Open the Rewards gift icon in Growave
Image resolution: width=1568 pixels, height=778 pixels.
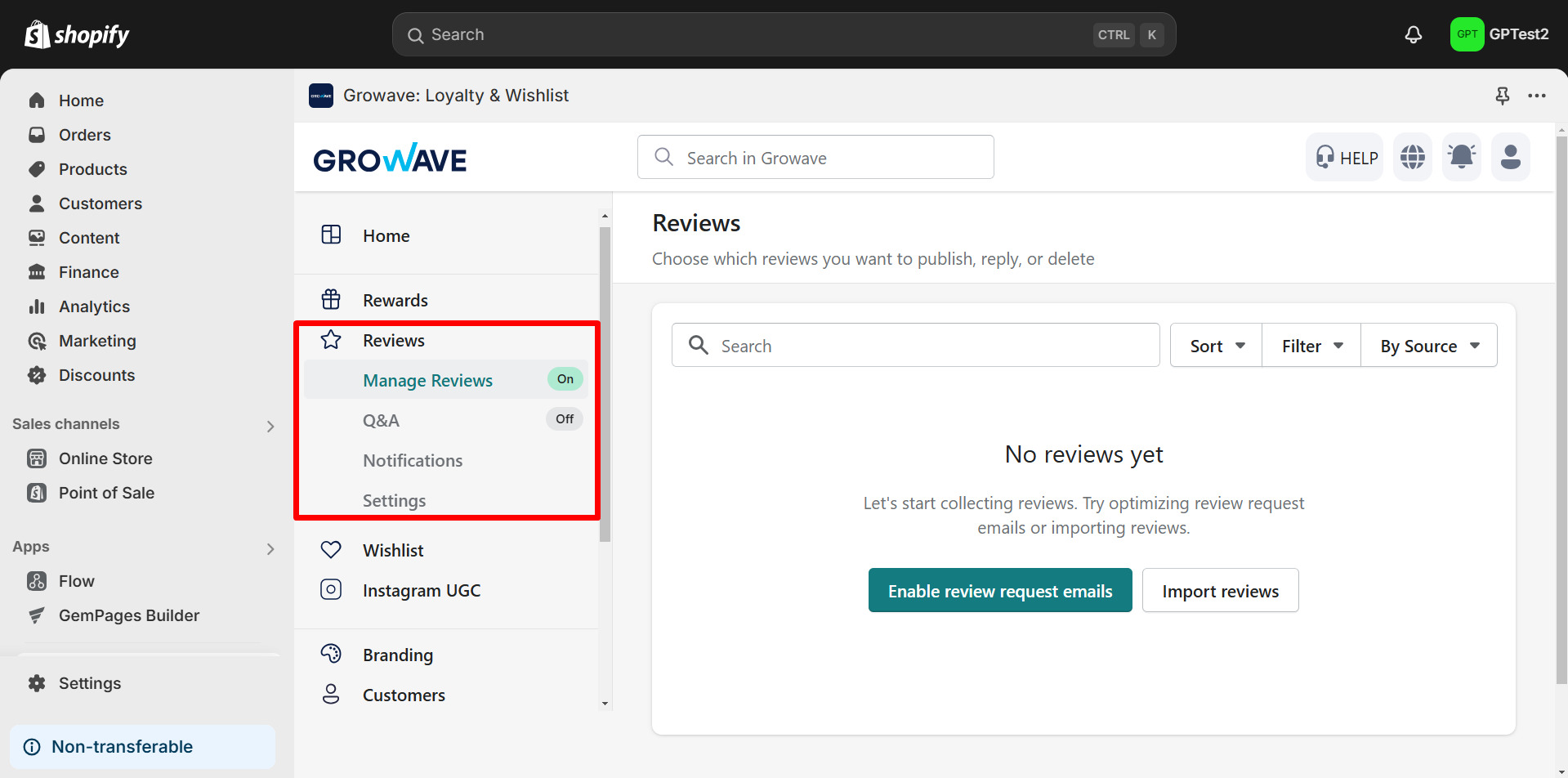point(331,299)
